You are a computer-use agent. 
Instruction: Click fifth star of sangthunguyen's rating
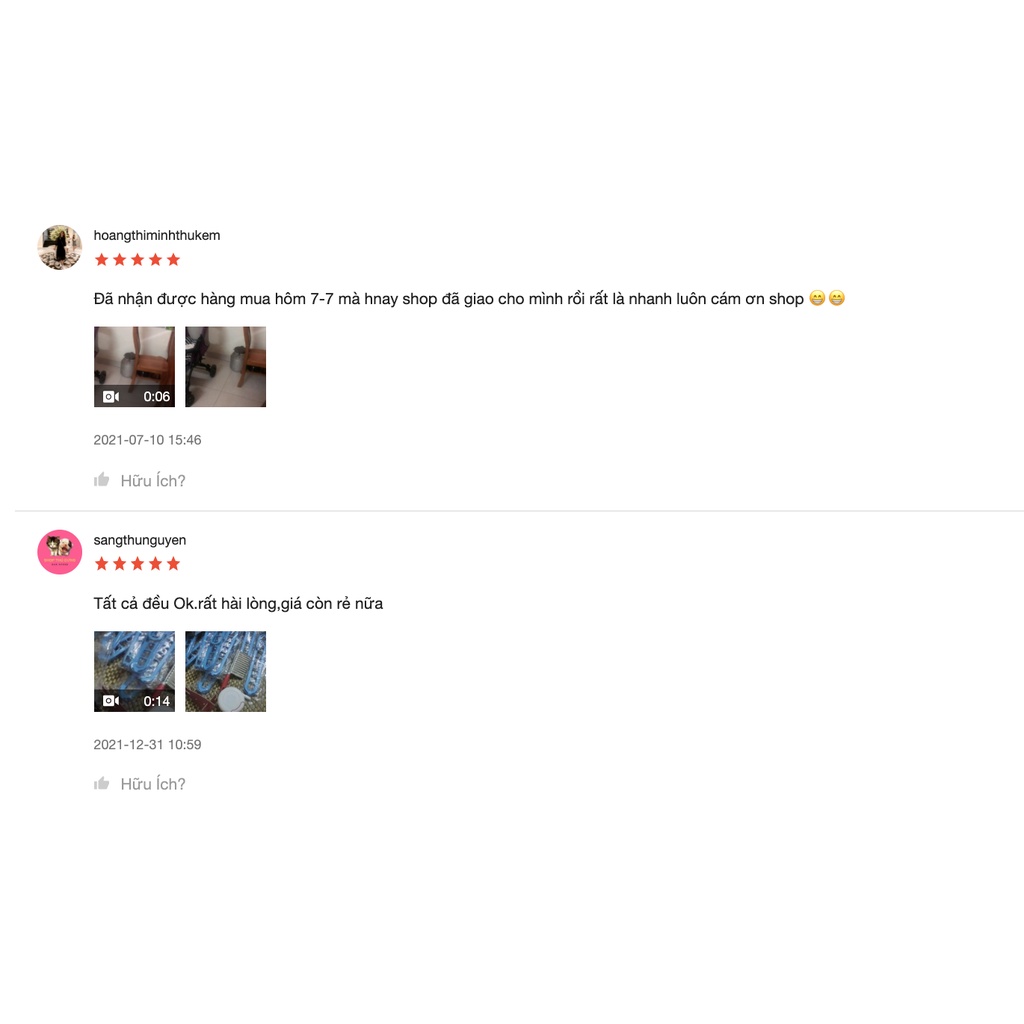coord(173,564)
